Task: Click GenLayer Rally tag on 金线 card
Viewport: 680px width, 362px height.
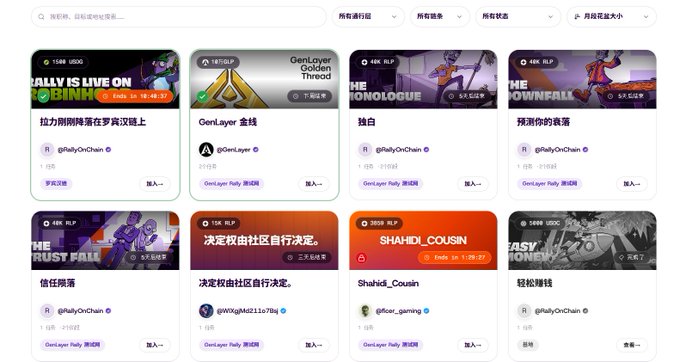Action: coord(232,183)
